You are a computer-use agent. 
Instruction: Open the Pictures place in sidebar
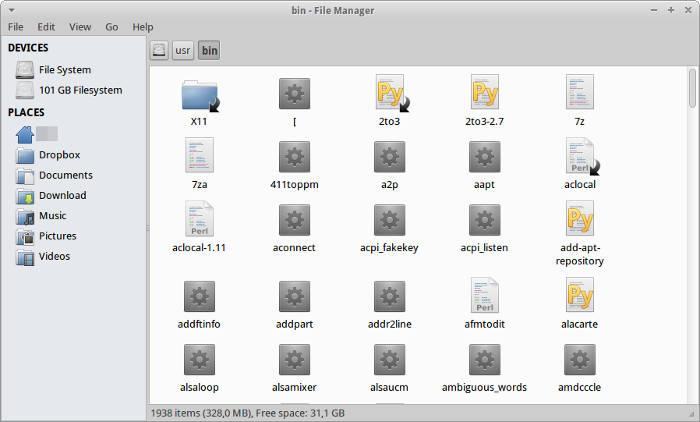click(58, 236)
